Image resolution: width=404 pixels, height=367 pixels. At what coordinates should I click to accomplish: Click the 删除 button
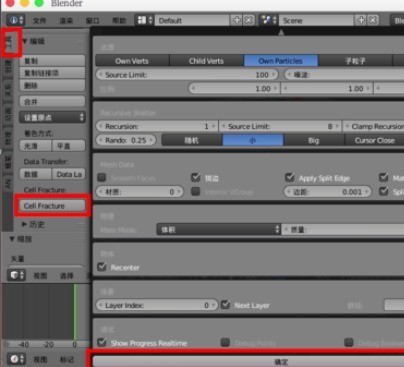[52, 85]
